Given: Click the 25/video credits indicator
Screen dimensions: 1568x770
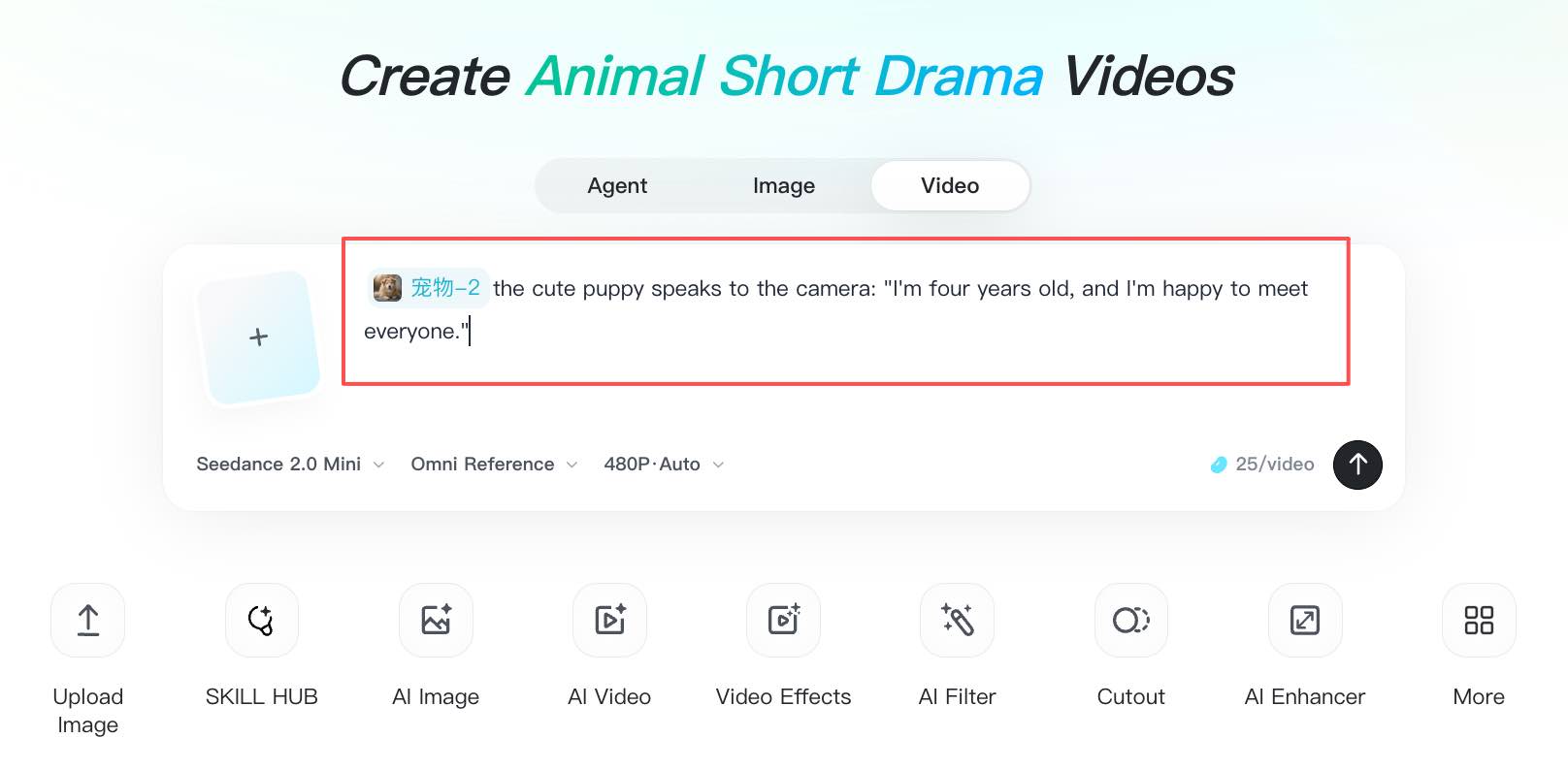Looking at the screenshot, I should [x=1262, y=465].
